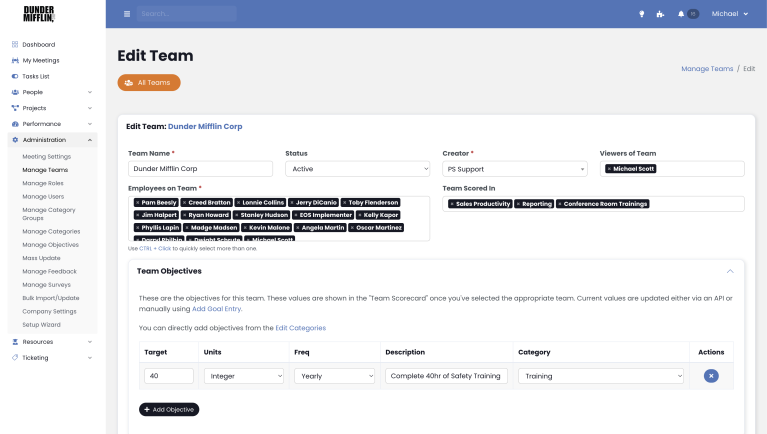Viewport: 767px width, 434px height.
Task: Click the Dashboard icon in sidebar
Action: tap(15, 45)
